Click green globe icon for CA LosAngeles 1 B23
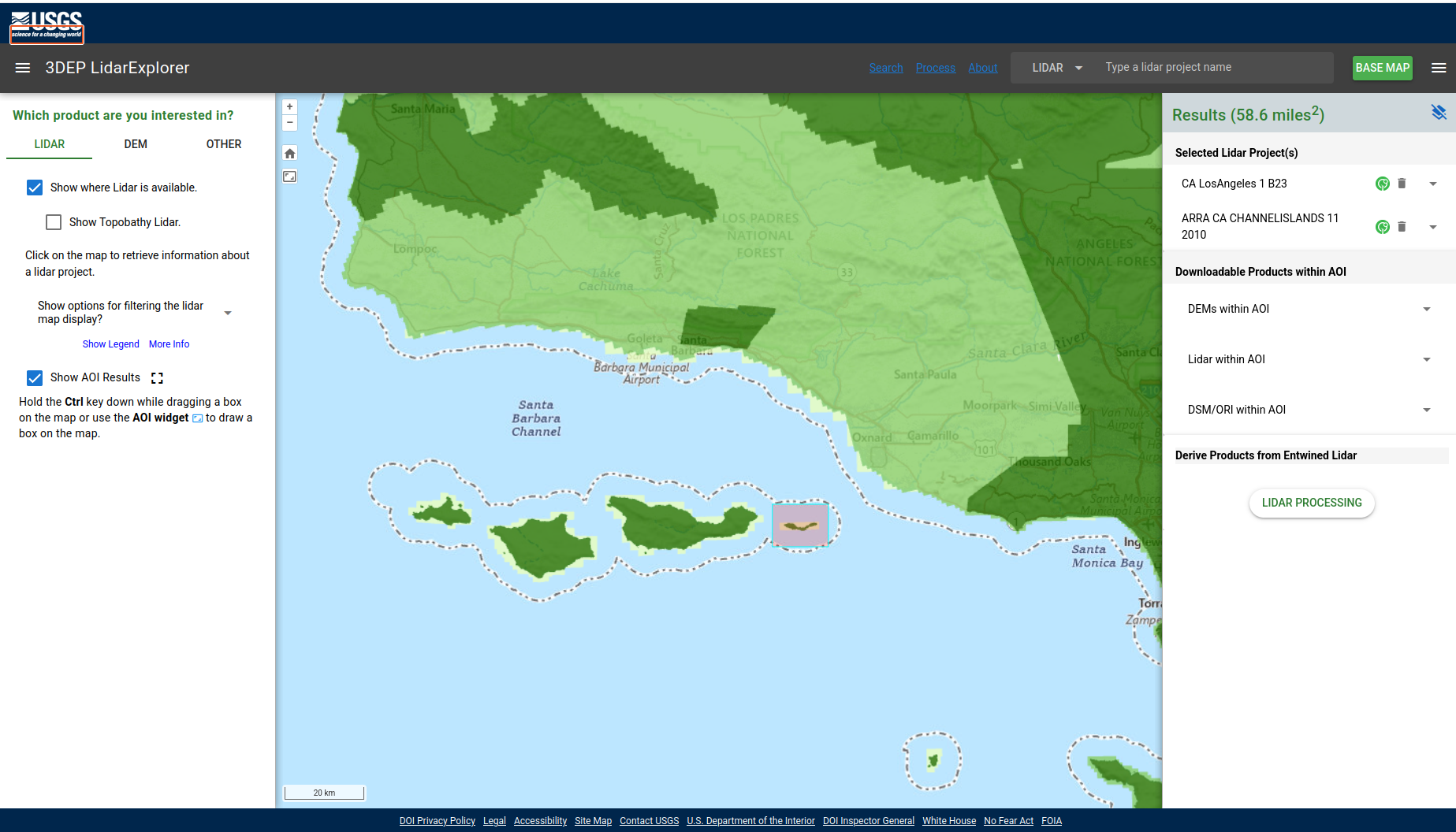 pyautogui.click(x=1383, y=184)
